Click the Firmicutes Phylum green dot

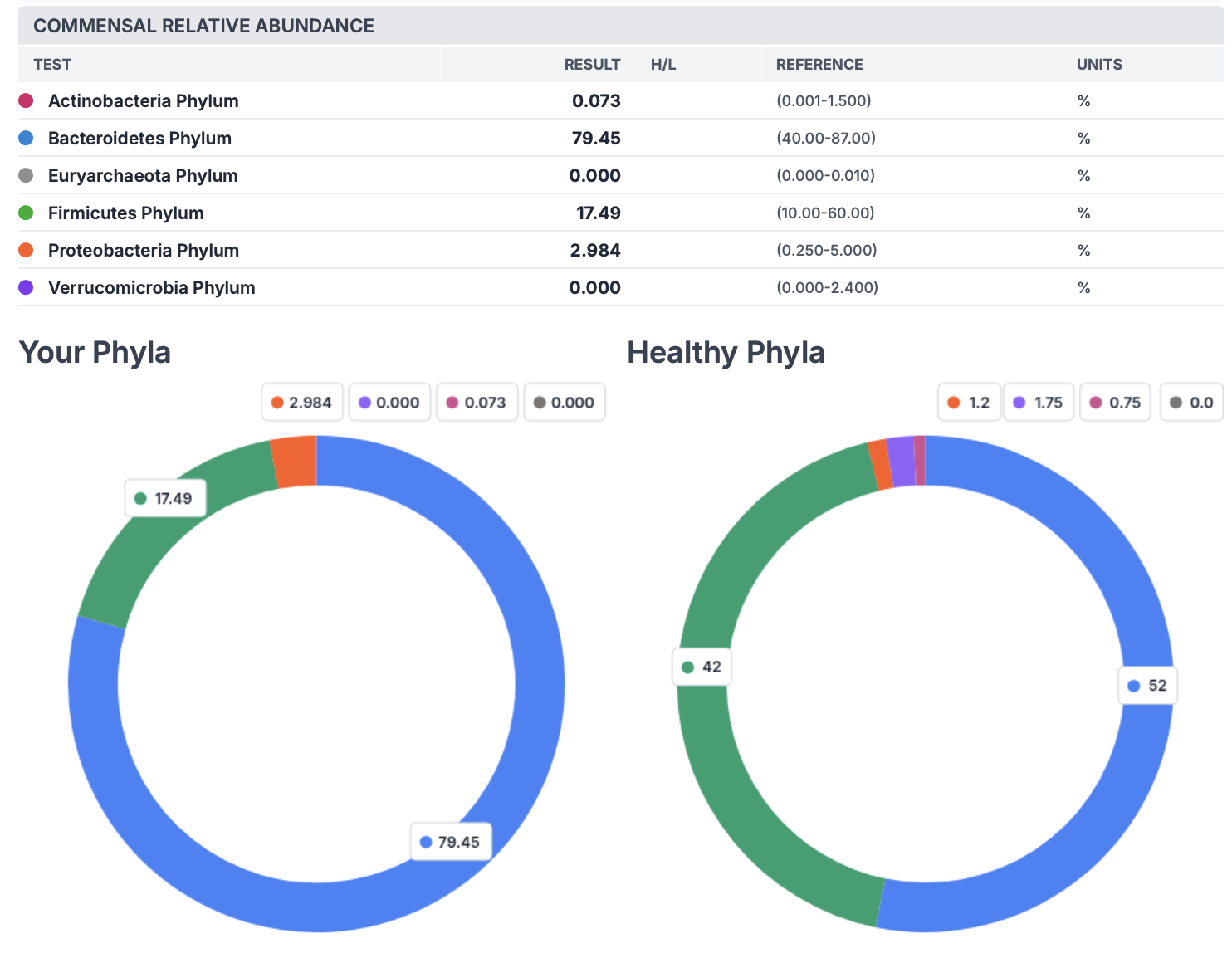26,213
